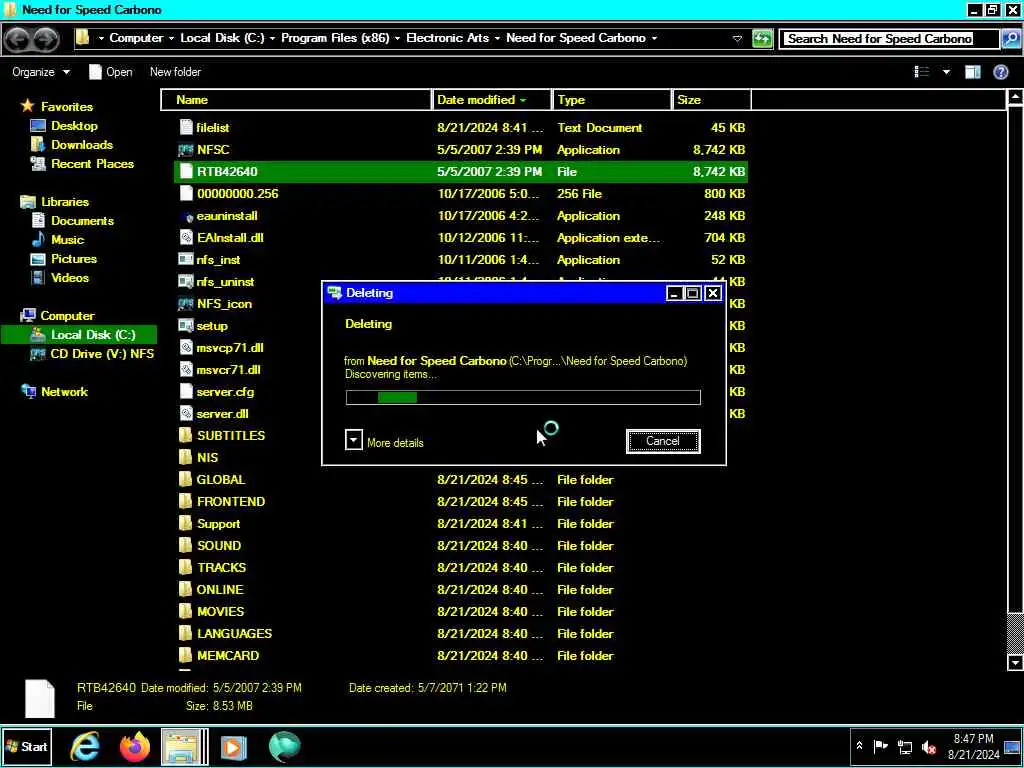
Task: Click the green refresh icon in address bar
Action: (x=762, y=39)
